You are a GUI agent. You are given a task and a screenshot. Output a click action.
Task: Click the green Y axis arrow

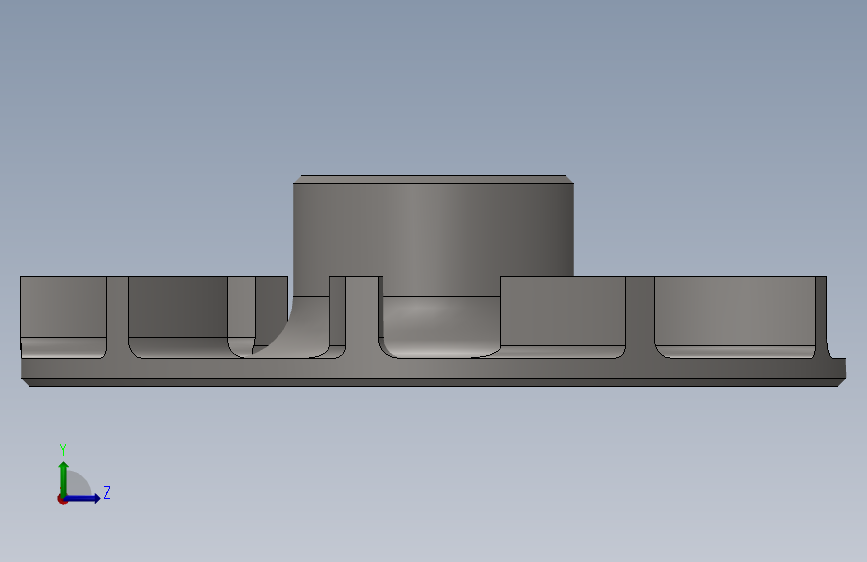[x=64, y=479]
